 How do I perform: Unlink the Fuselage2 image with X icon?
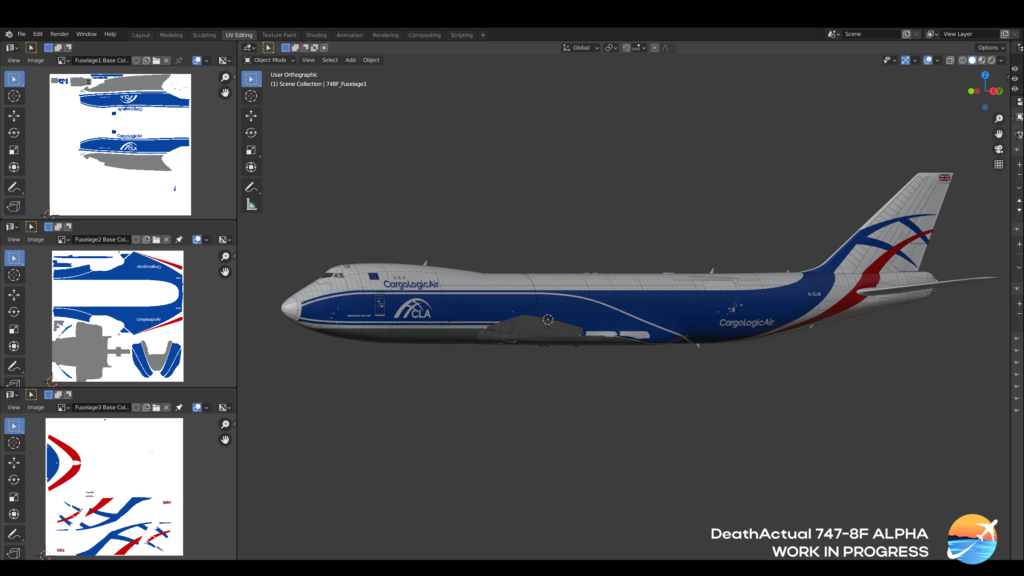coord(167,240)
